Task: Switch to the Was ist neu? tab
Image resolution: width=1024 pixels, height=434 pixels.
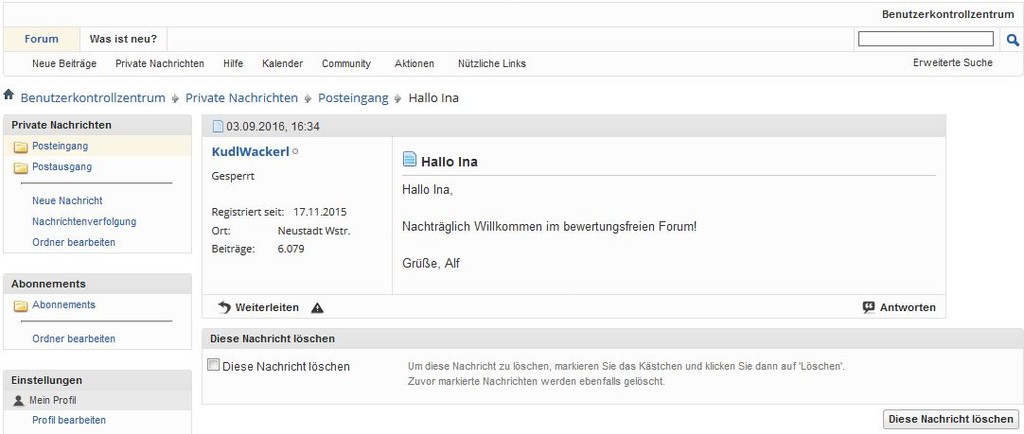Action: coord(123,39)
